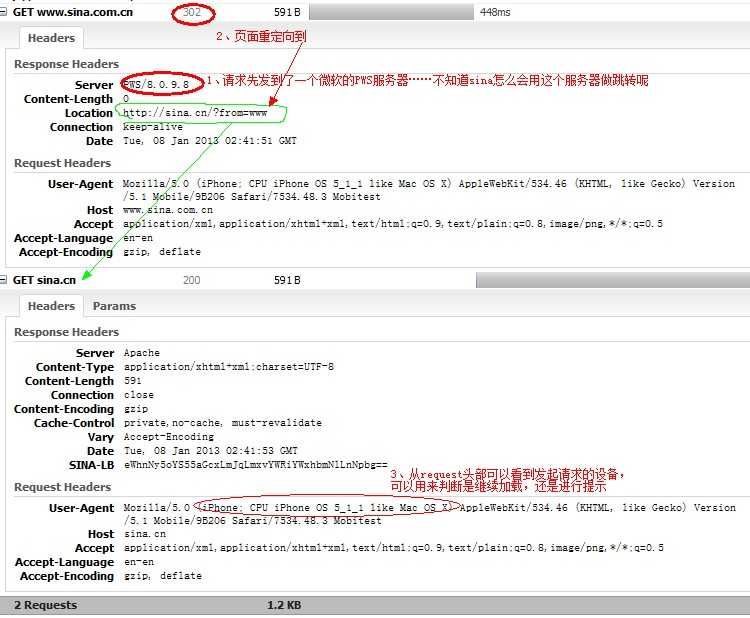Click first request's Request Headers heading
The height and width of the screenshot is (618, 750).
[x=63, y=163]
